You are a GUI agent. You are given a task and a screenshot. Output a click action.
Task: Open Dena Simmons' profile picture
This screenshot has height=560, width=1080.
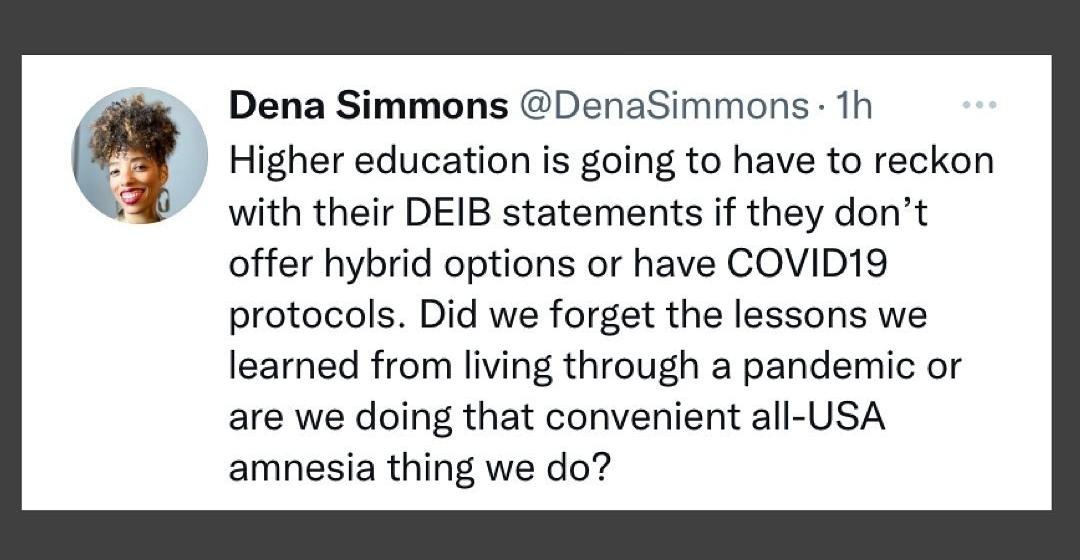tap(140, 156)
